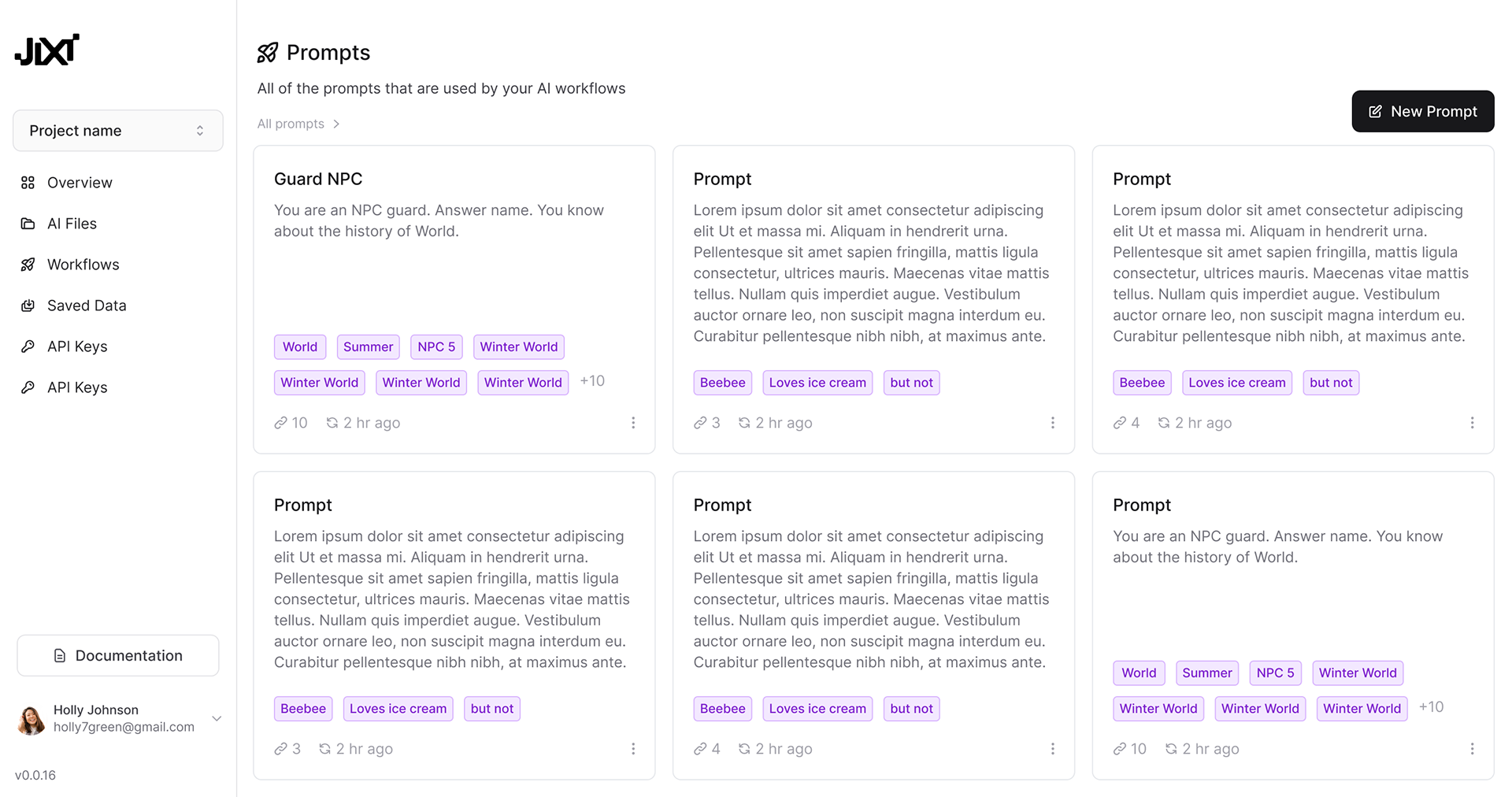Show the +10 hidden tags on Guard NPC
Image resolution: width=1512 pixels, height=797 pixels.
click(x=592, y=381)
